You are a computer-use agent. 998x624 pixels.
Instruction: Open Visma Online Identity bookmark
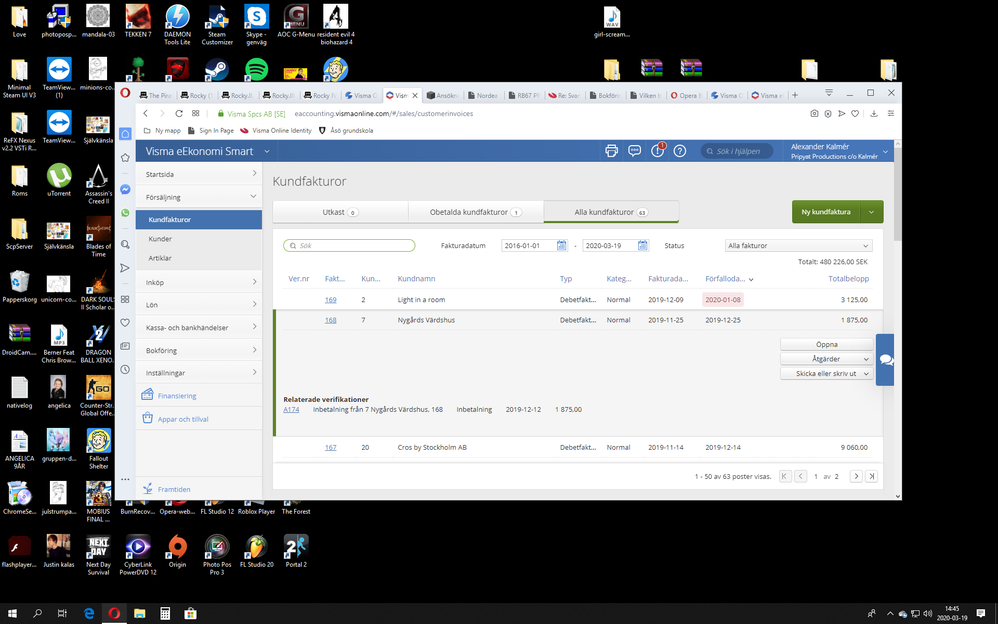(276, 131)
